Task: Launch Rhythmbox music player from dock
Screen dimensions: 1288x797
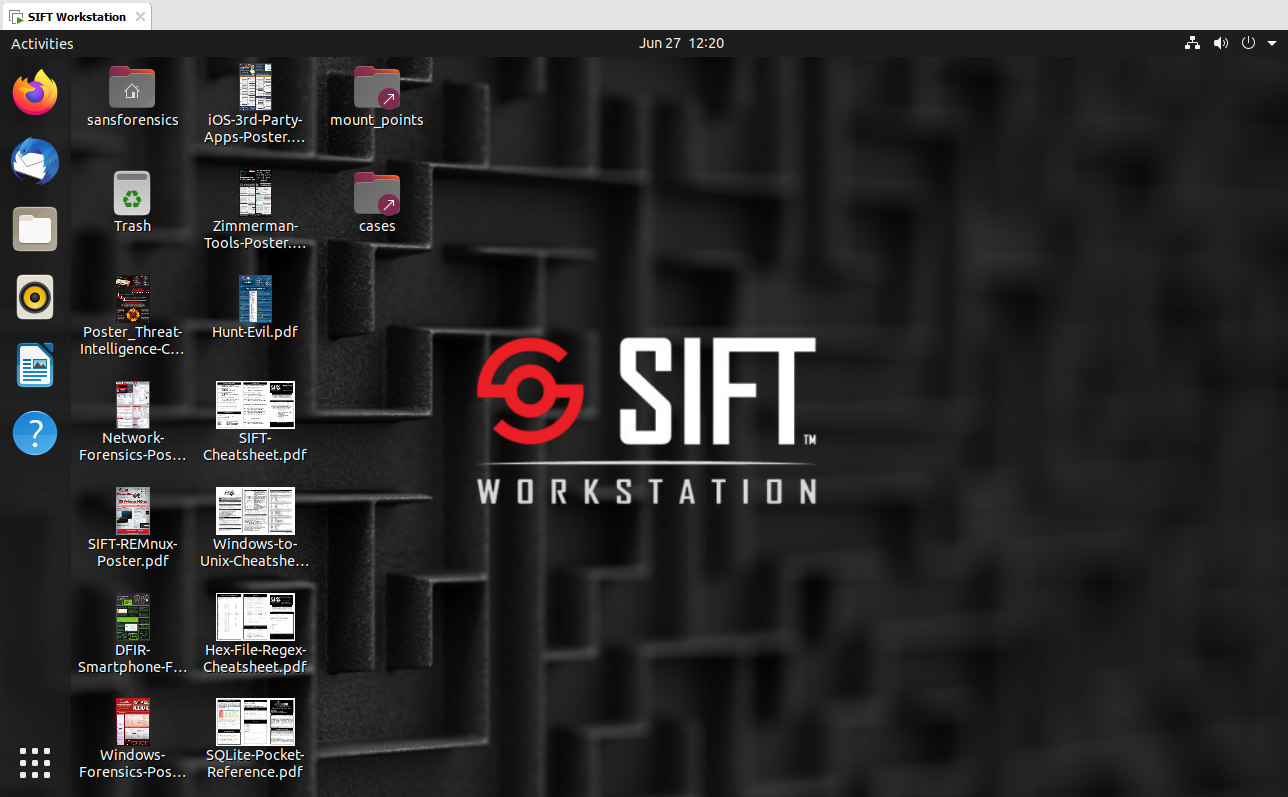Action: 35,297
